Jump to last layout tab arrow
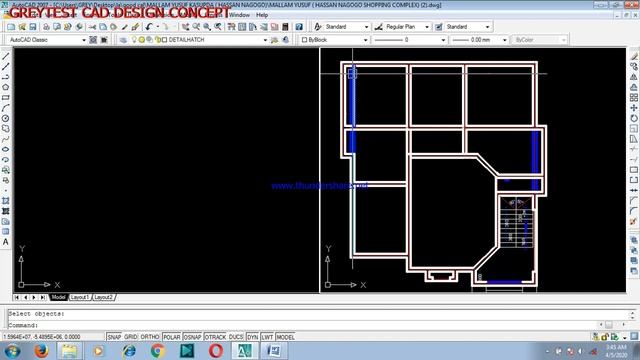The height and width of the screenshot is (360, 640). [x=43, y=298]
